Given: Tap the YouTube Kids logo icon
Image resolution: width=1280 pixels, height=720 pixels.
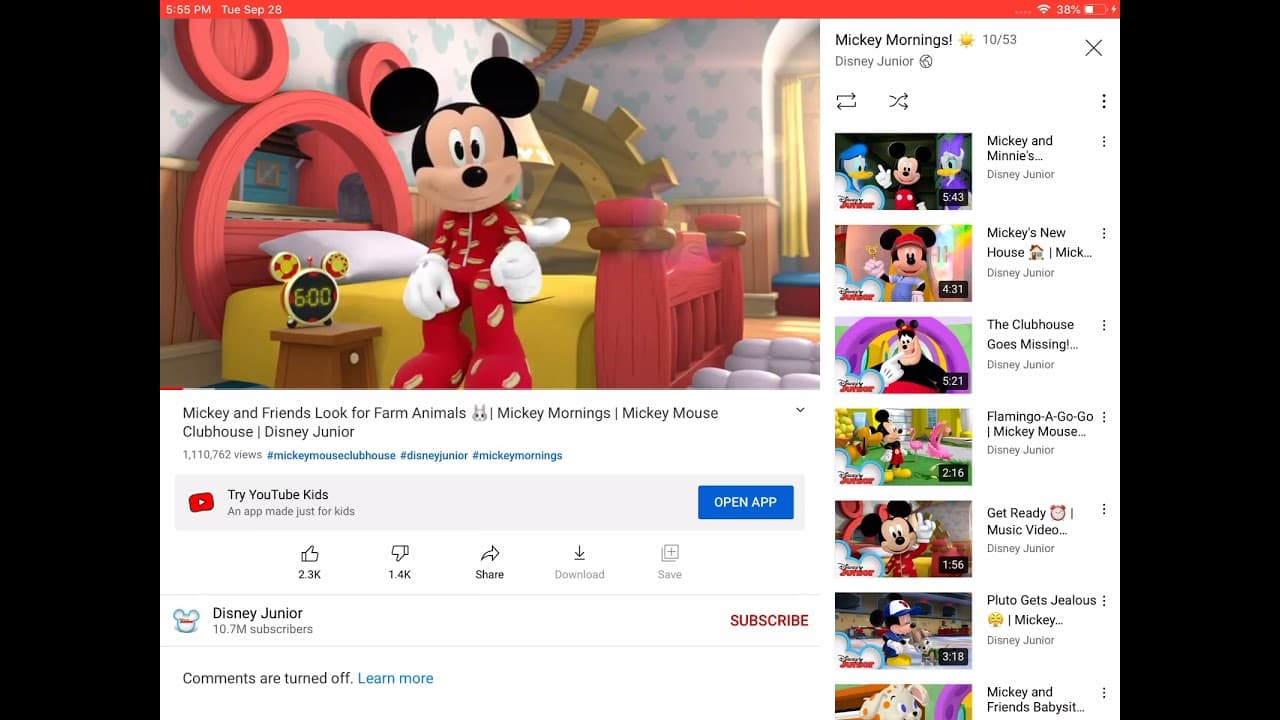Looking at the screenshot, I should [201, 503].
